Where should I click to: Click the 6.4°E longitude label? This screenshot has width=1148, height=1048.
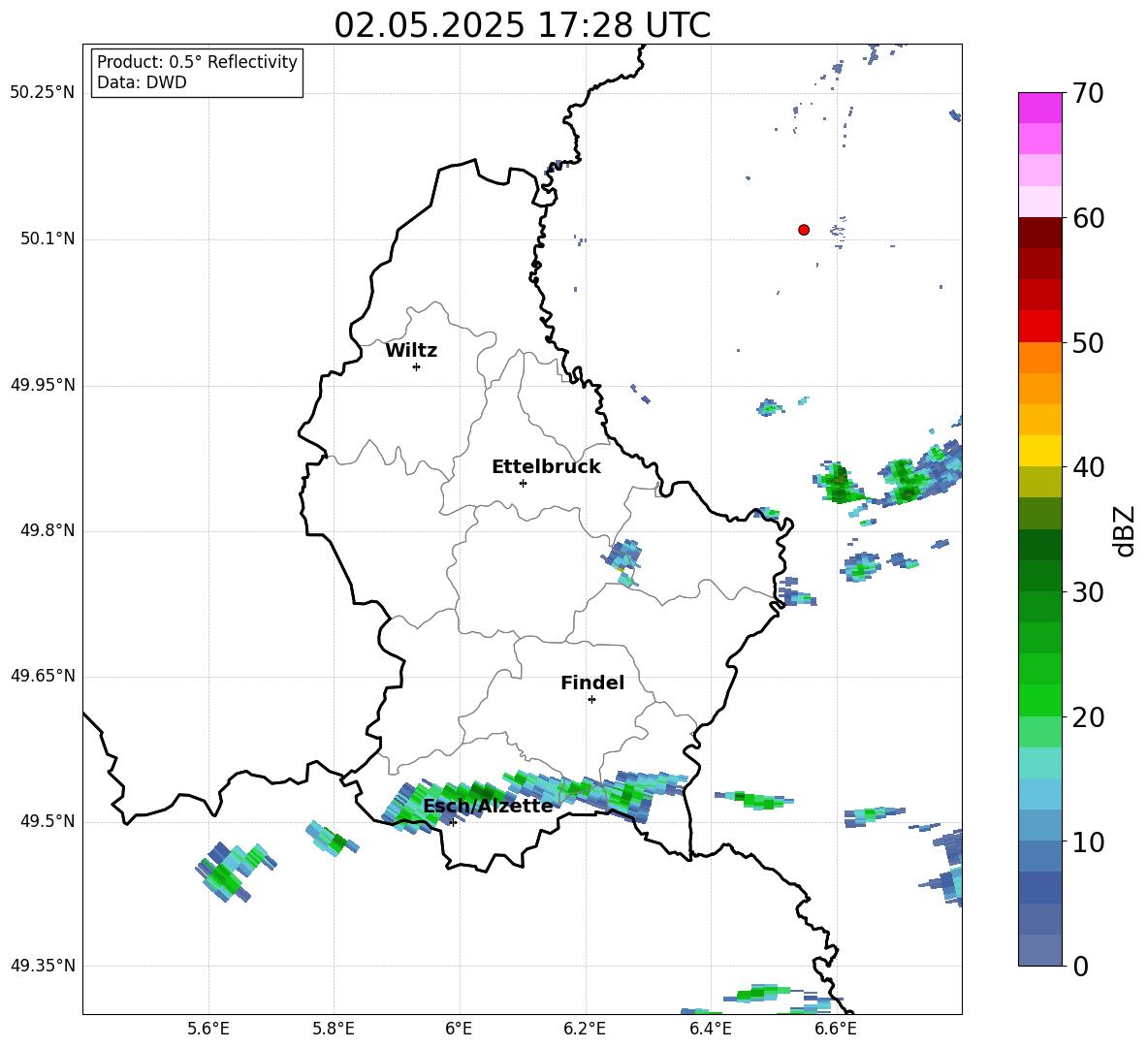[x=710, y=1029]
